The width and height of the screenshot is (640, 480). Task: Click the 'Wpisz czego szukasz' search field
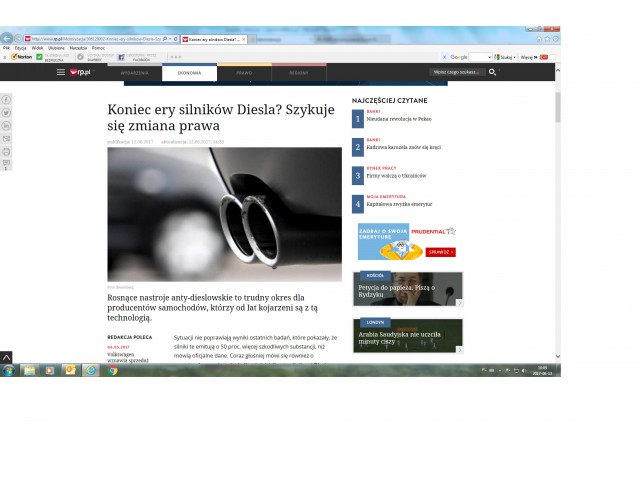[x=457, y=73]
